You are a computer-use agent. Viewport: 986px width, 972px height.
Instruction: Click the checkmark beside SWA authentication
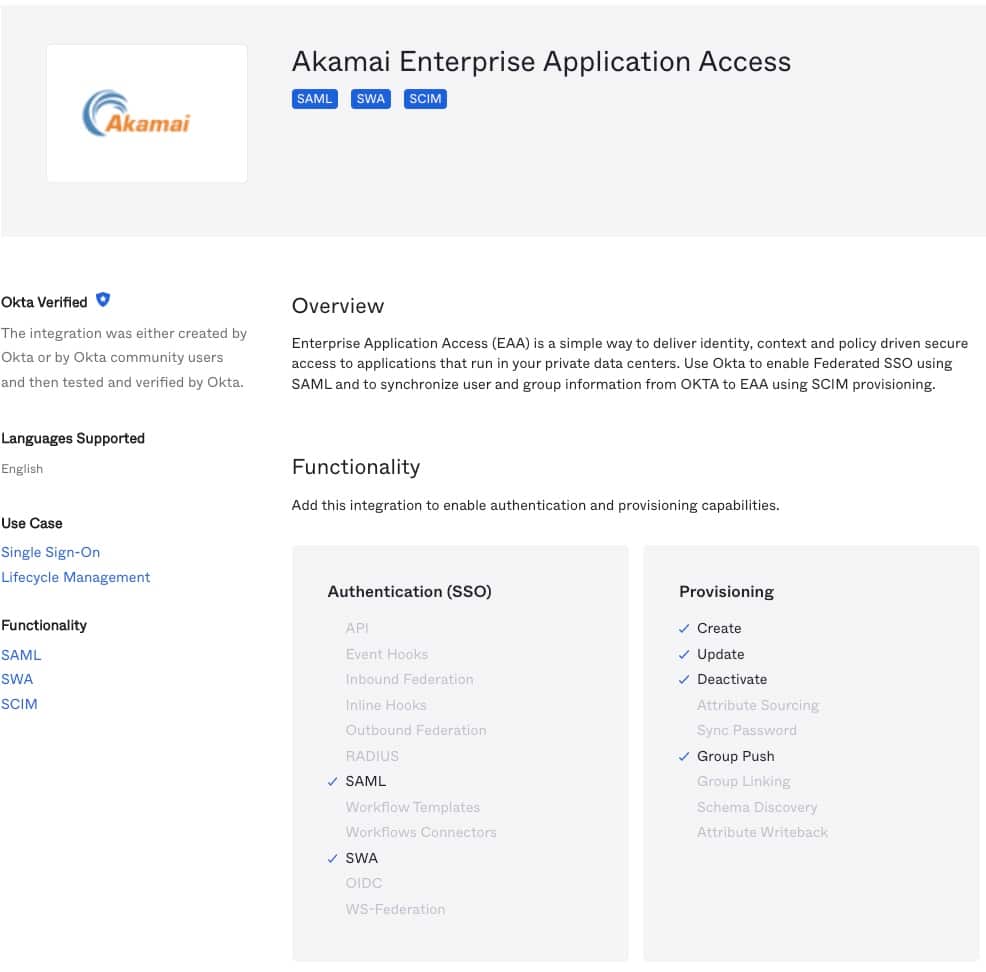pos(332,858)
